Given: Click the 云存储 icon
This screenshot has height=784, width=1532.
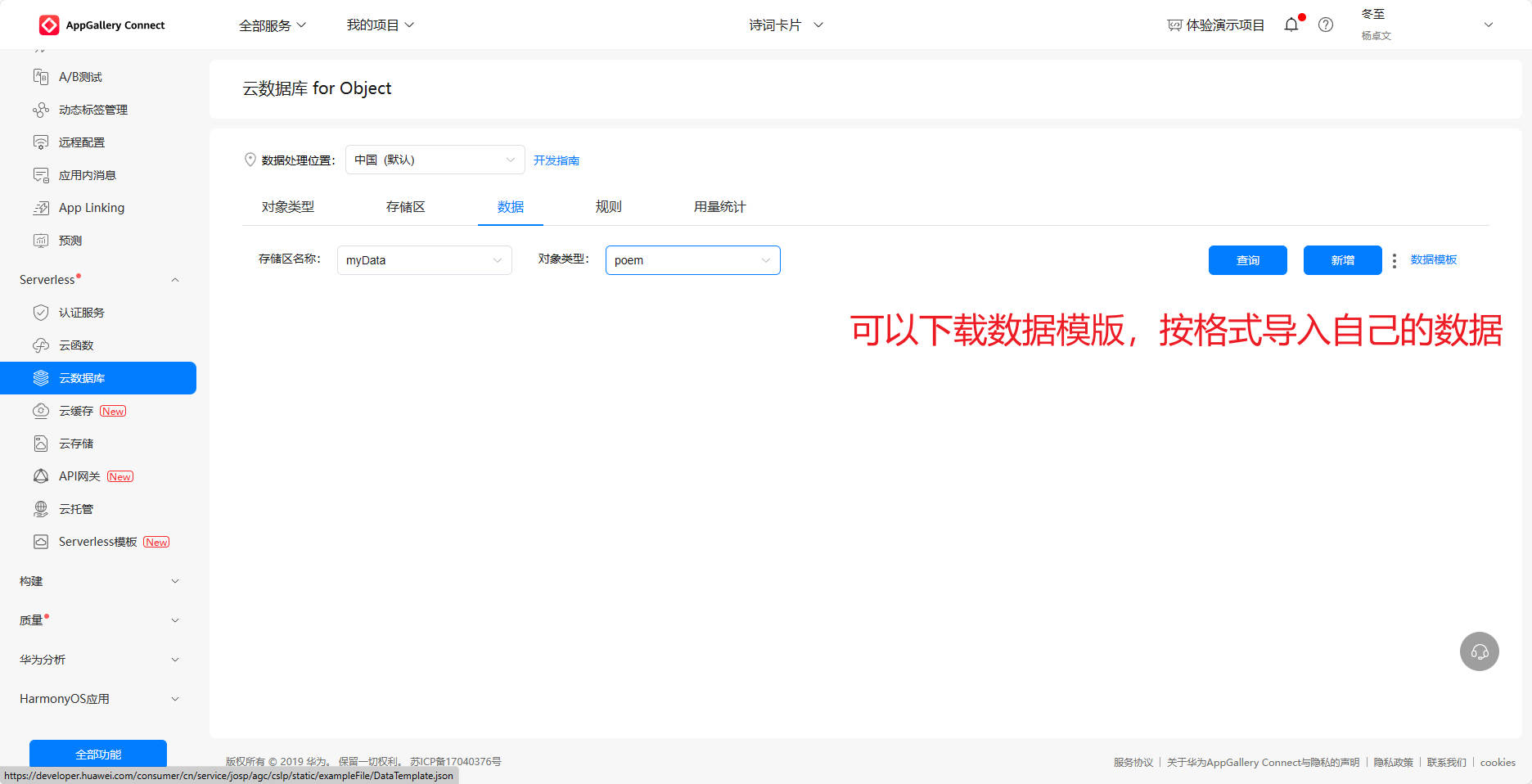Looking at the screenshot, I should (41, 444).
